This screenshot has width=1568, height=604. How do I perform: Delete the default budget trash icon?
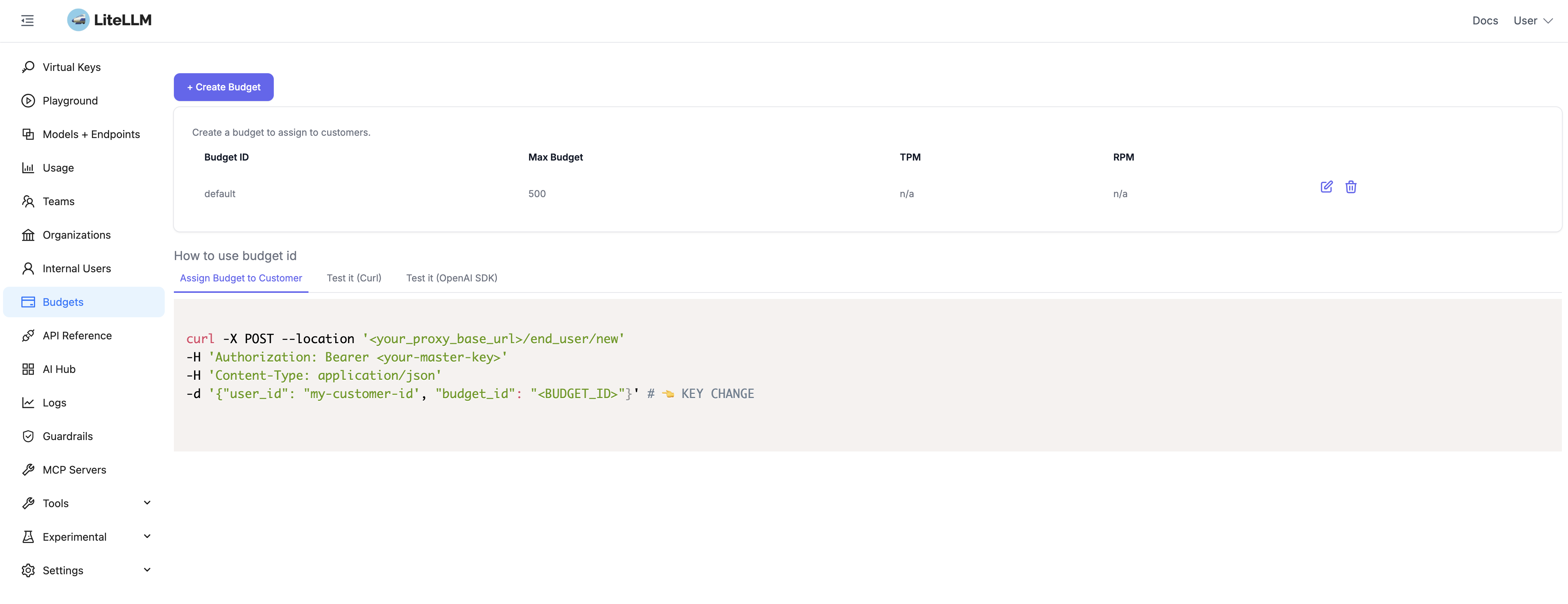click(x=1351, y=187)
